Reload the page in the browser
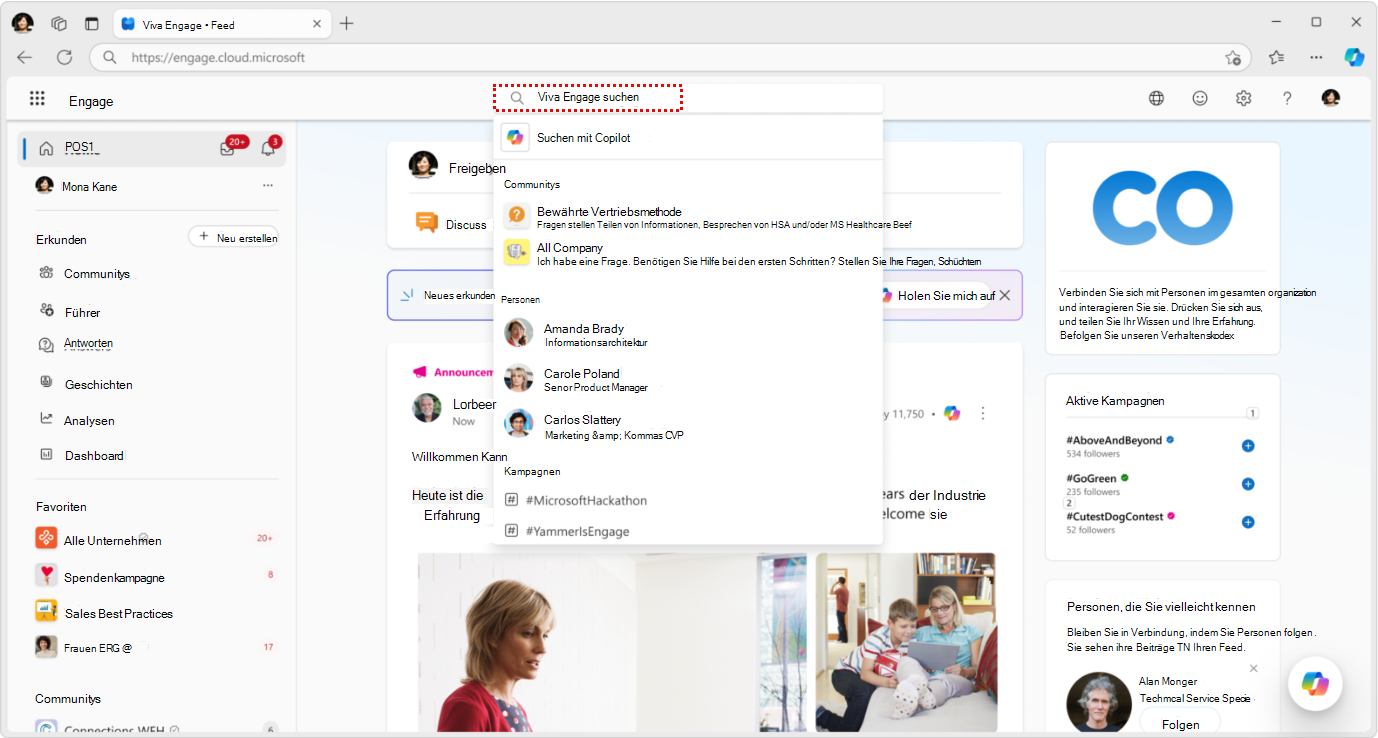Screen dimensions: 1378x738 click(64, 57)
